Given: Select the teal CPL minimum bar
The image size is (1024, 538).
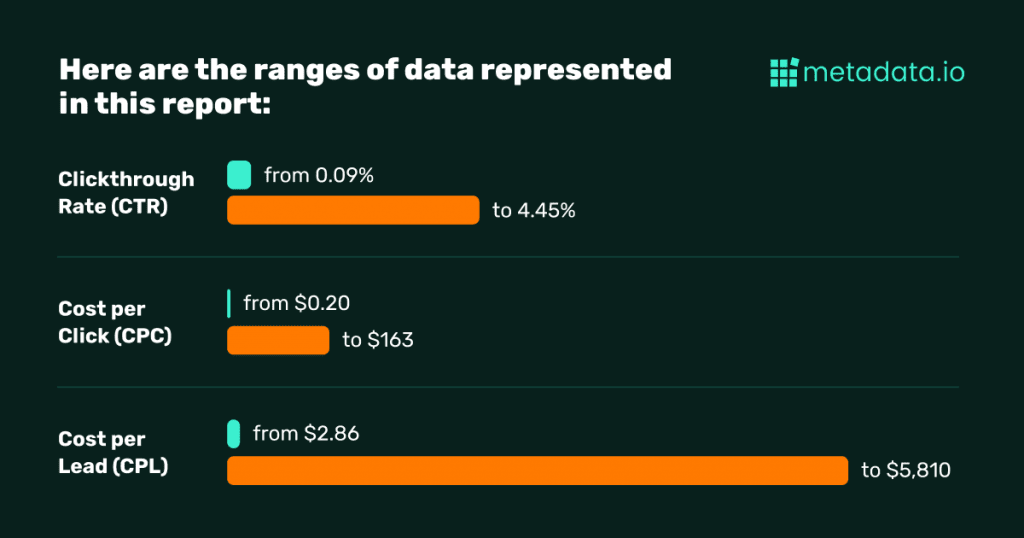Looking at the screenshot, I should [234, 433].
